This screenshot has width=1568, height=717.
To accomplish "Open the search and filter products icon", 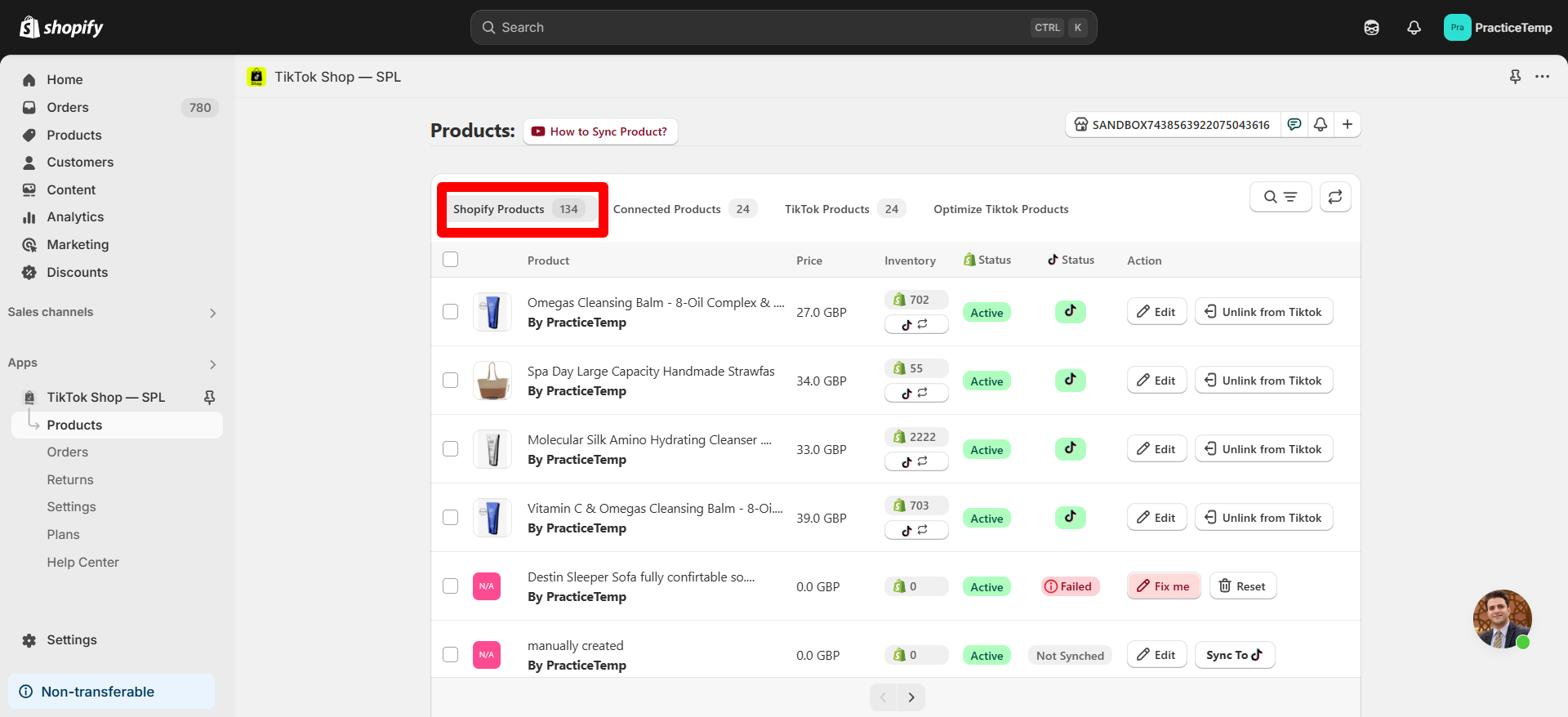I will (1280, 197).
